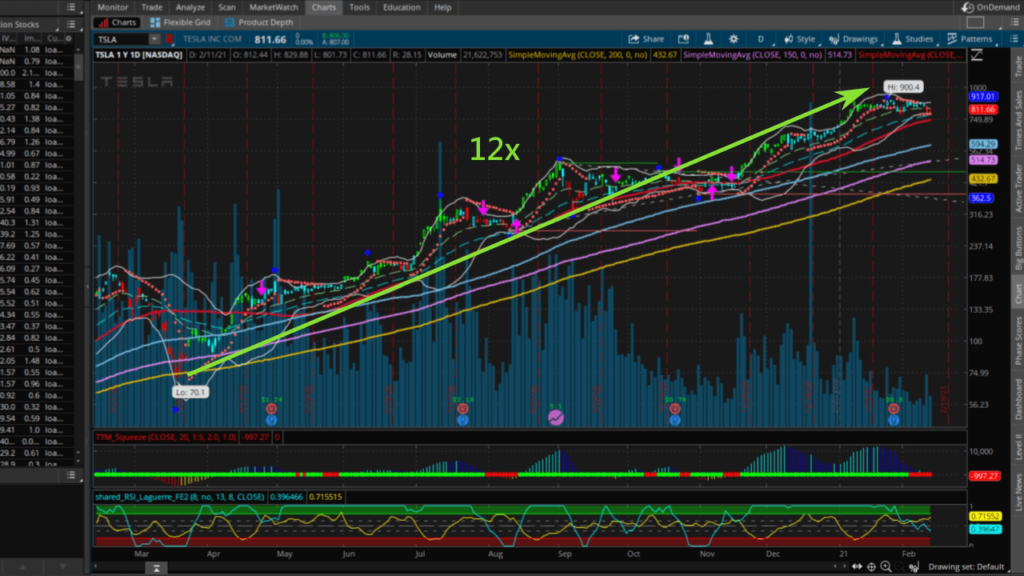Go to the MarketWatch tab
1024x576 pixels.
click(x=274, y=7)
